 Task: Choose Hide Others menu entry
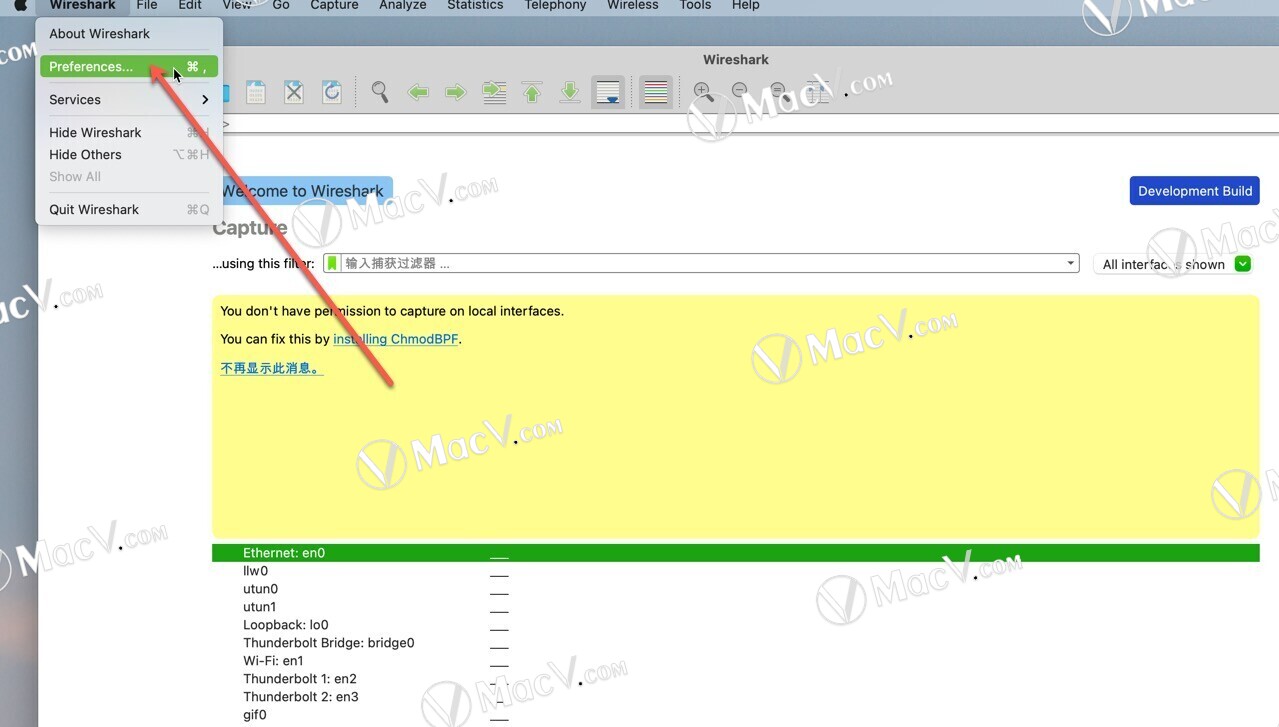(129, 154)
